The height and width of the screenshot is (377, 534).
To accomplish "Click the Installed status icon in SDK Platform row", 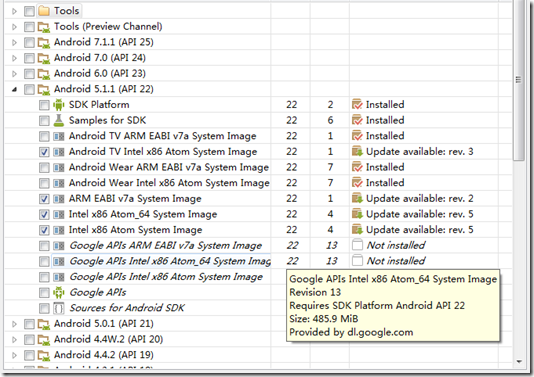I will tap(357, 105).
